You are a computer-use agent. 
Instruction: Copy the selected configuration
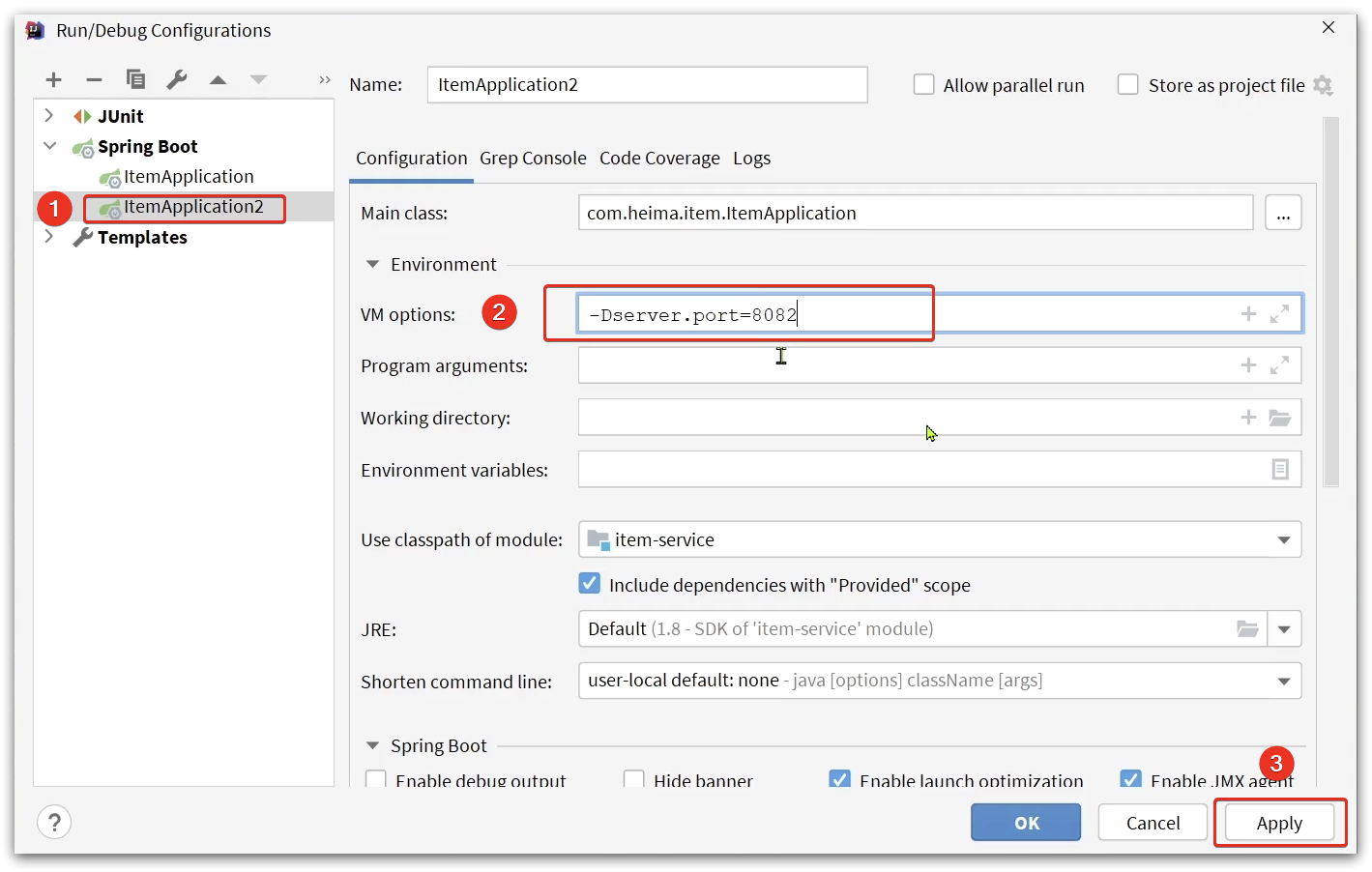pos(135,79)
